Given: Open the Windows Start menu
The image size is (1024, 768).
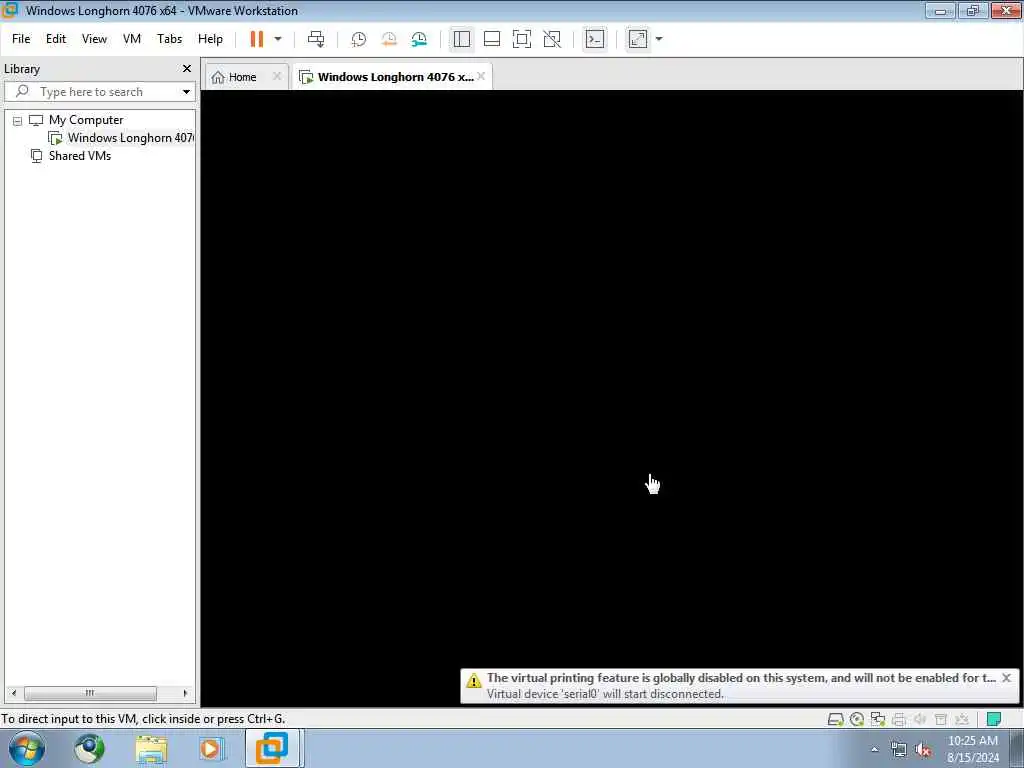Looking at the screenshot, I should [27, 748].
